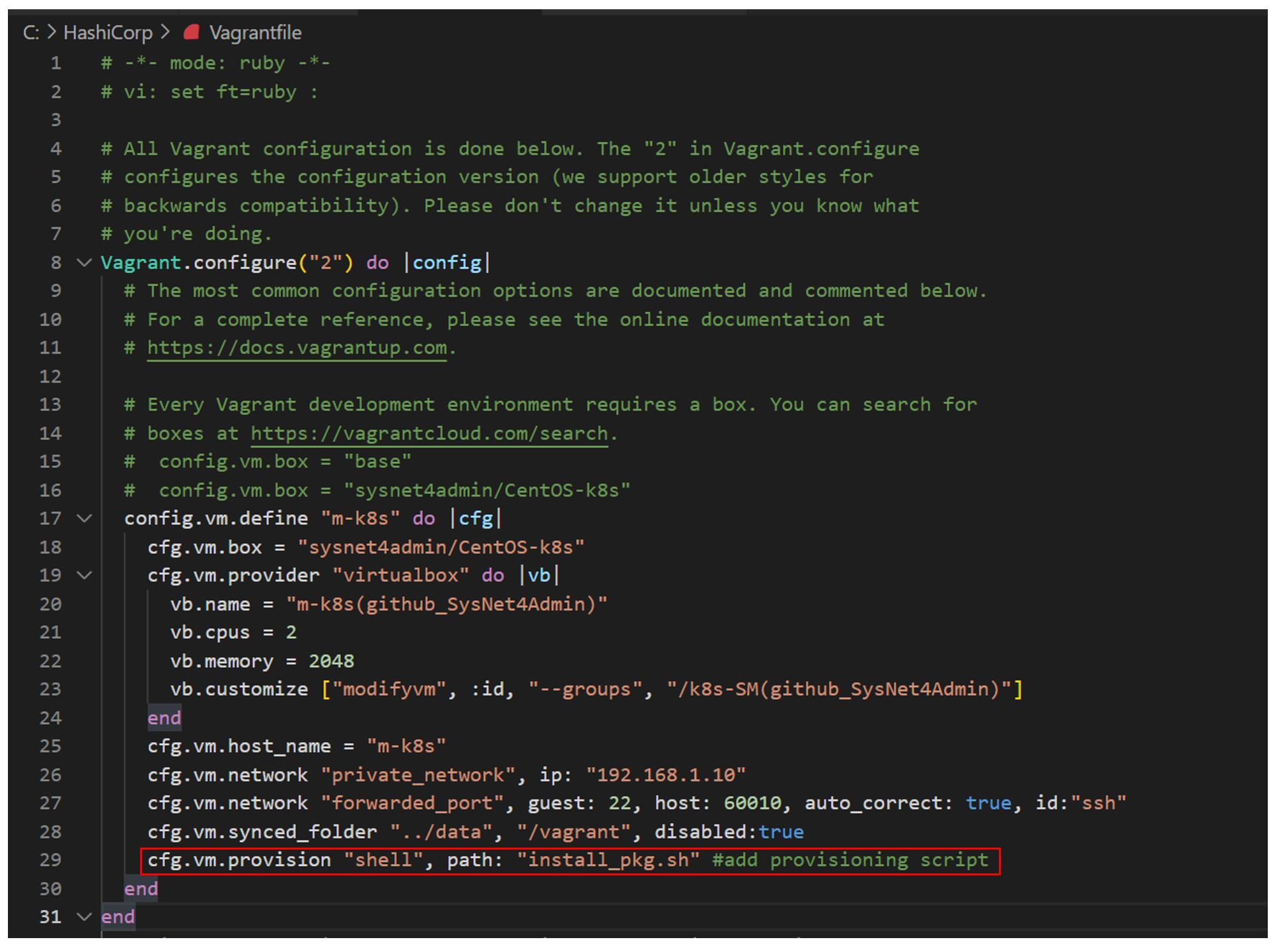
Task: Click the disabled:true value on line 28
Action: (781, 831)
